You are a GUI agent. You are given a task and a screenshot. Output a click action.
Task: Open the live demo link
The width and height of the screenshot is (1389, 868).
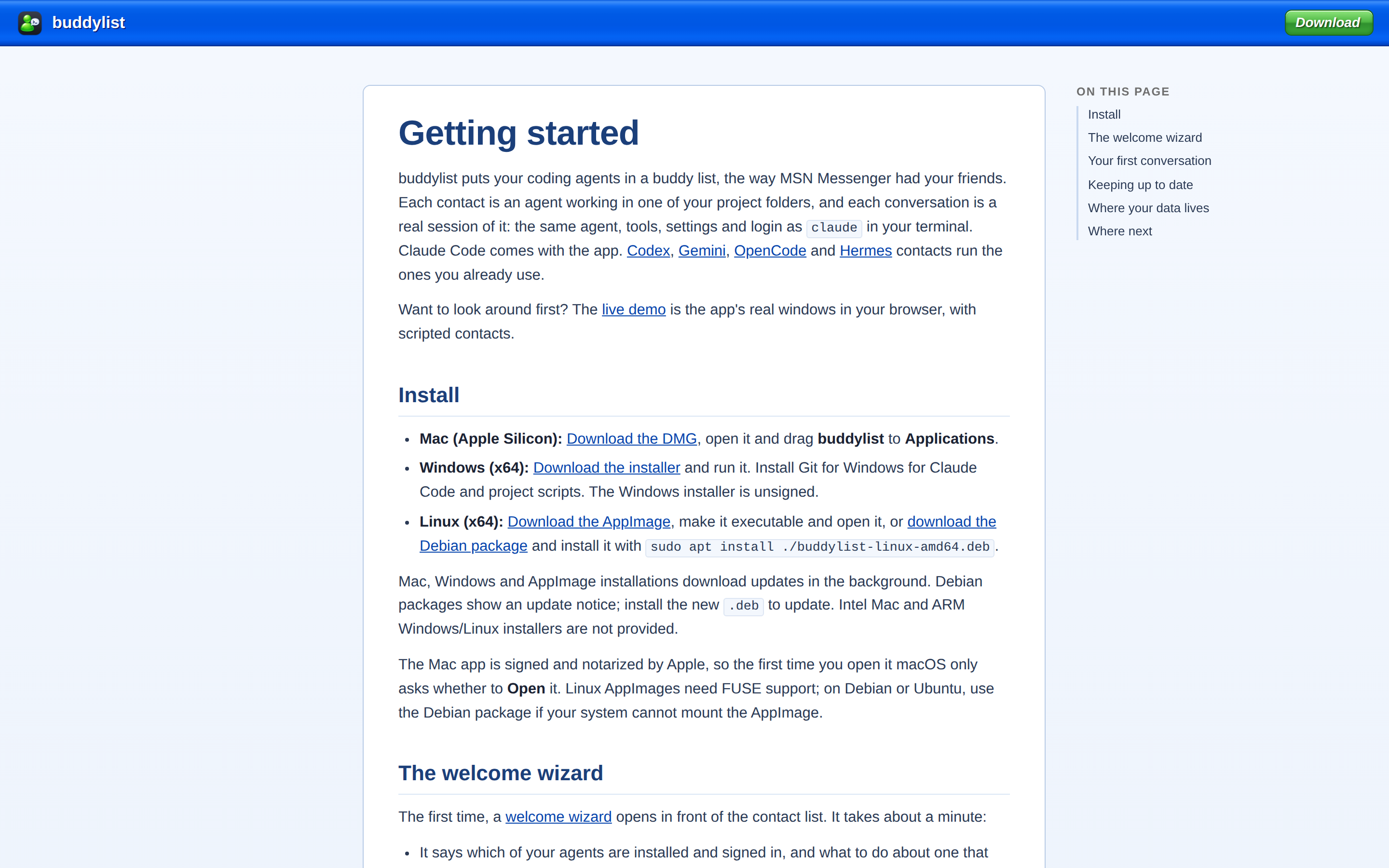[x=633, y=310]
